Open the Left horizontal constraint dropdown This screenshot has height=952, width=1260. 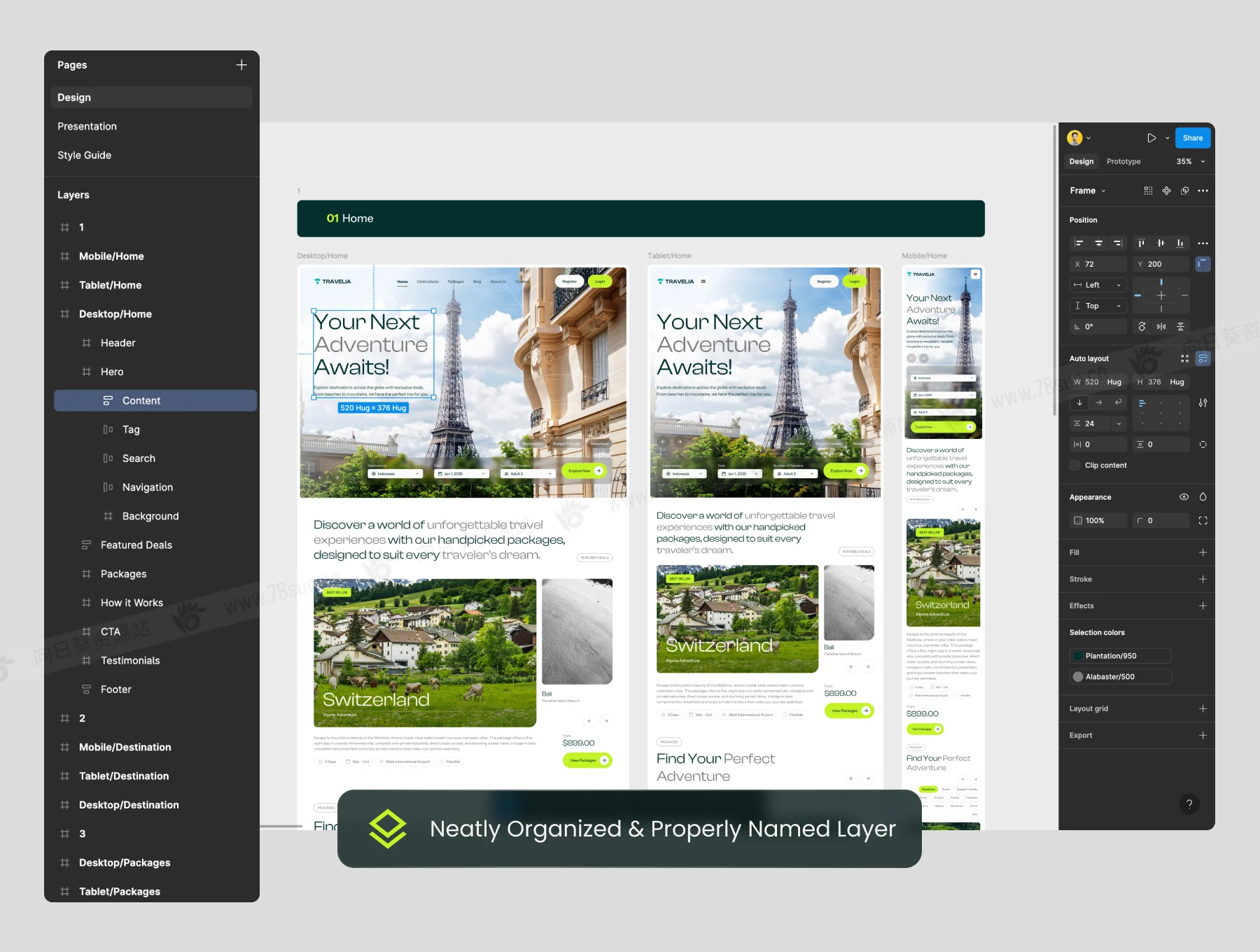tap(1098, 286)
